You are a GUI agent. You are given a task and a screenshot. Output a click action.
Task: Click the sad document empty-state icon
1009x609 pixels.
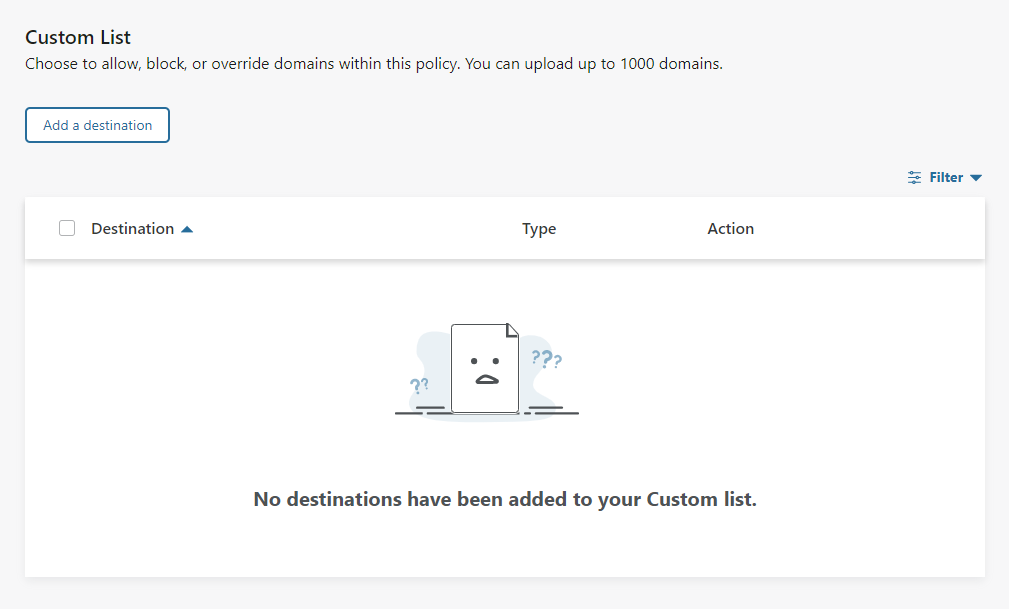pyautogui.click(x=485, y=368)
